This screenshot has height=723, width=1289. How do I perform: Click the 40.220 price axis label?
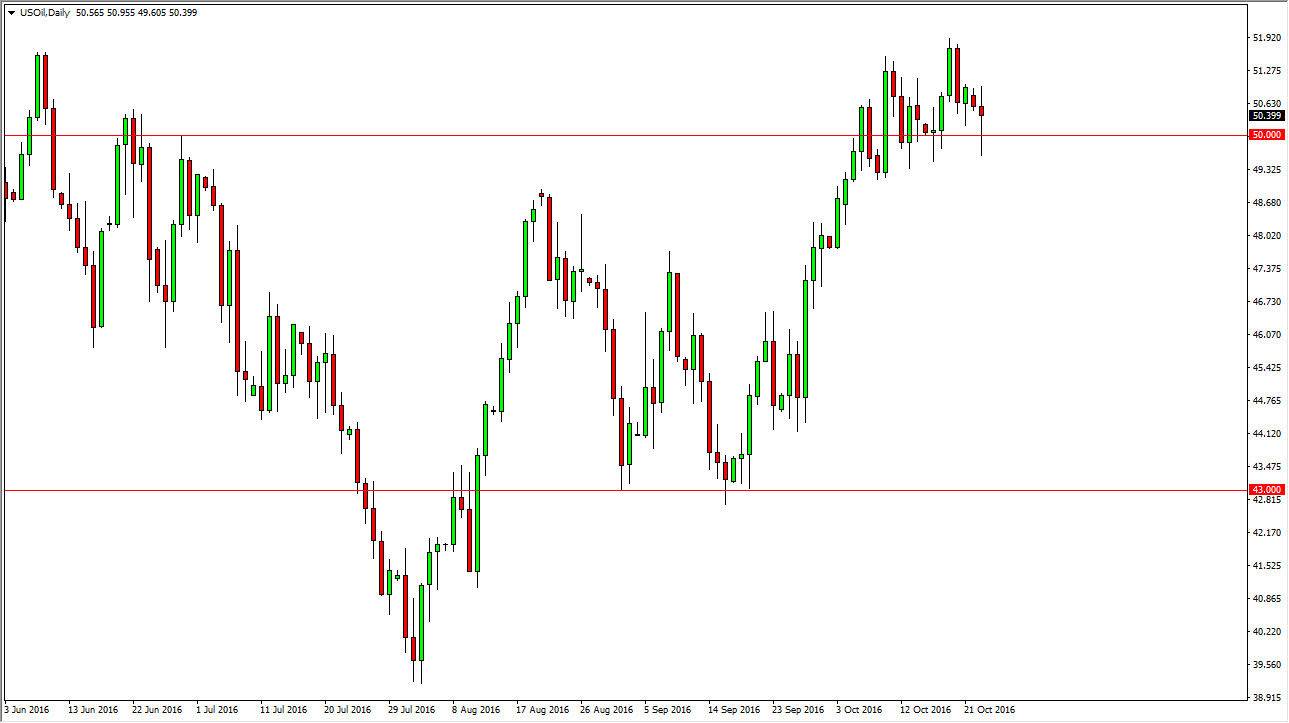coord(1265,632)
